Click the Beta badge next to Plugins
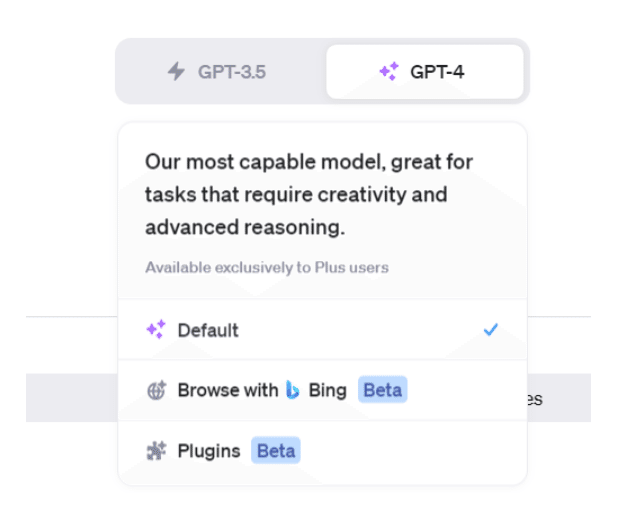 point(276,450)
